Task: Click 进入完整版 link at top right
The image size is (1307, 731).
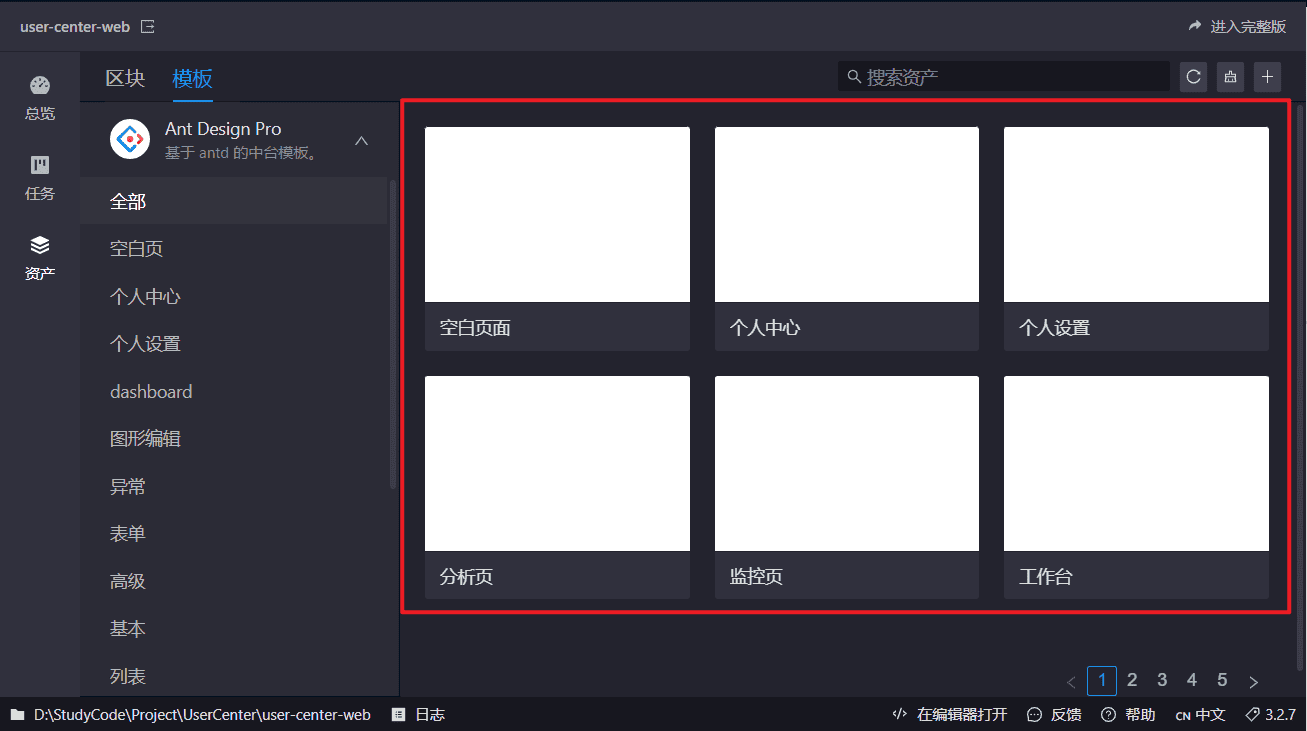Action: coord(1237,27)
